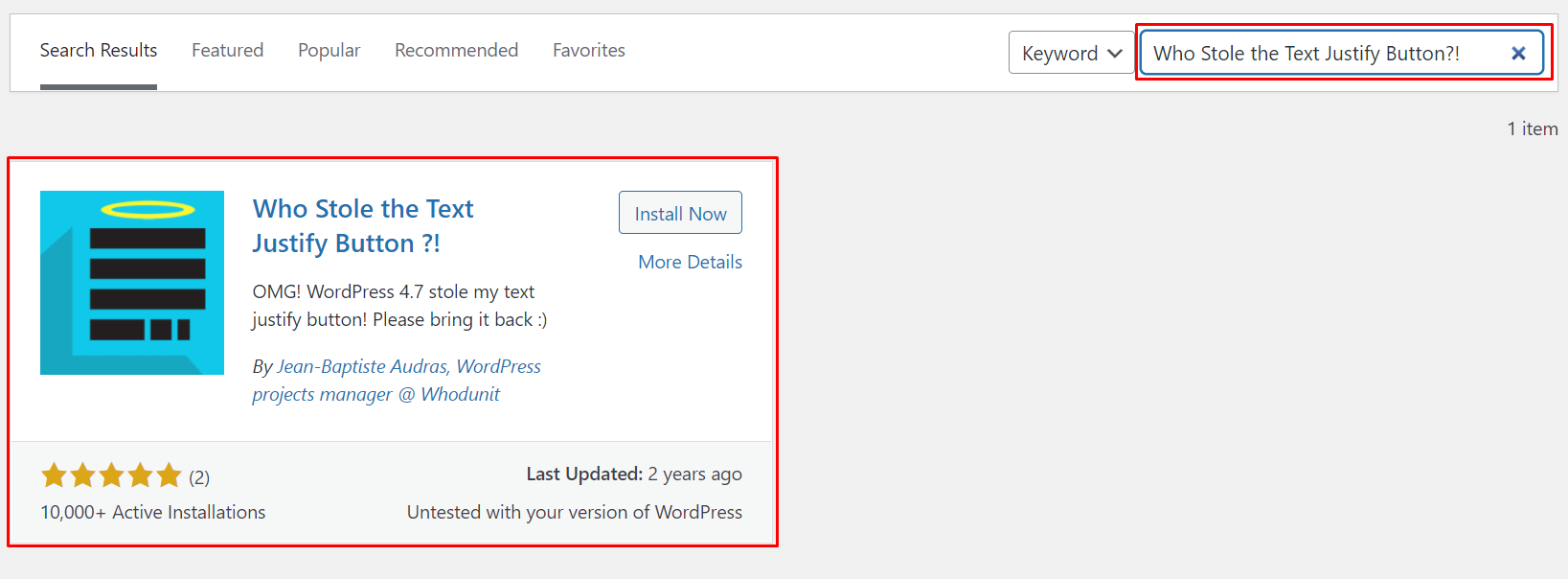This screenshot has height=579, width=1568.
Task: Clear the search query using the X icon
Action: 1518,53
